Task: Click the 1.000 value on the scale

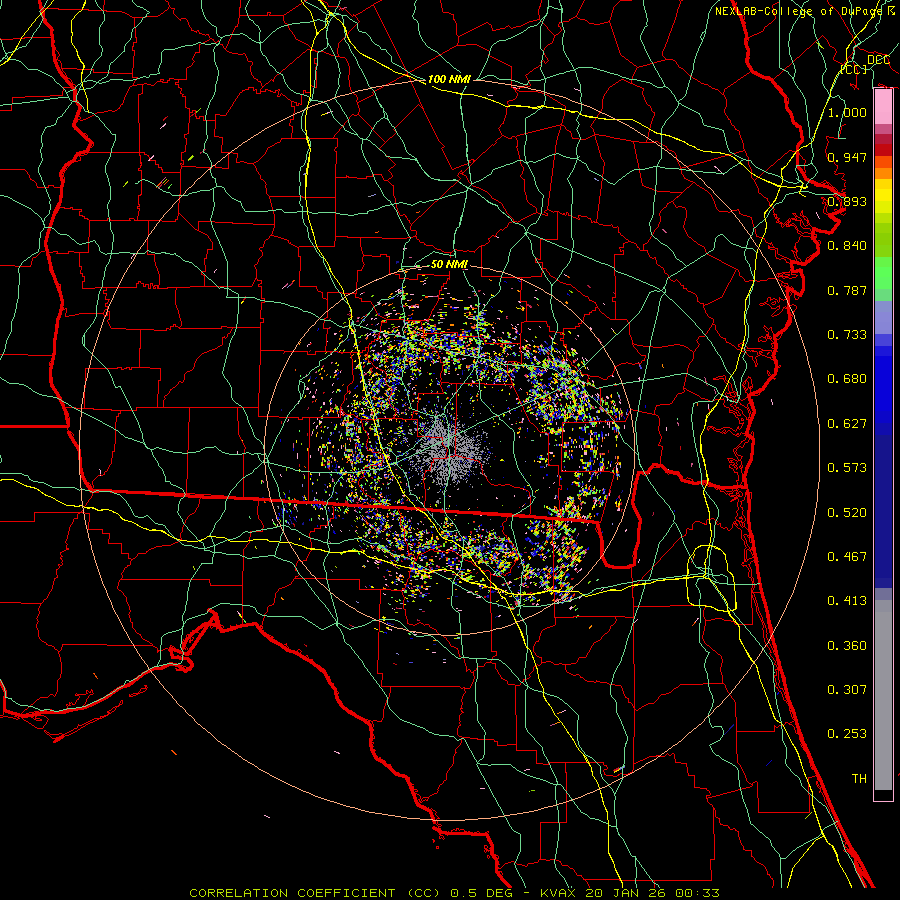Action: pyautogui.click(x=847, y=112)
